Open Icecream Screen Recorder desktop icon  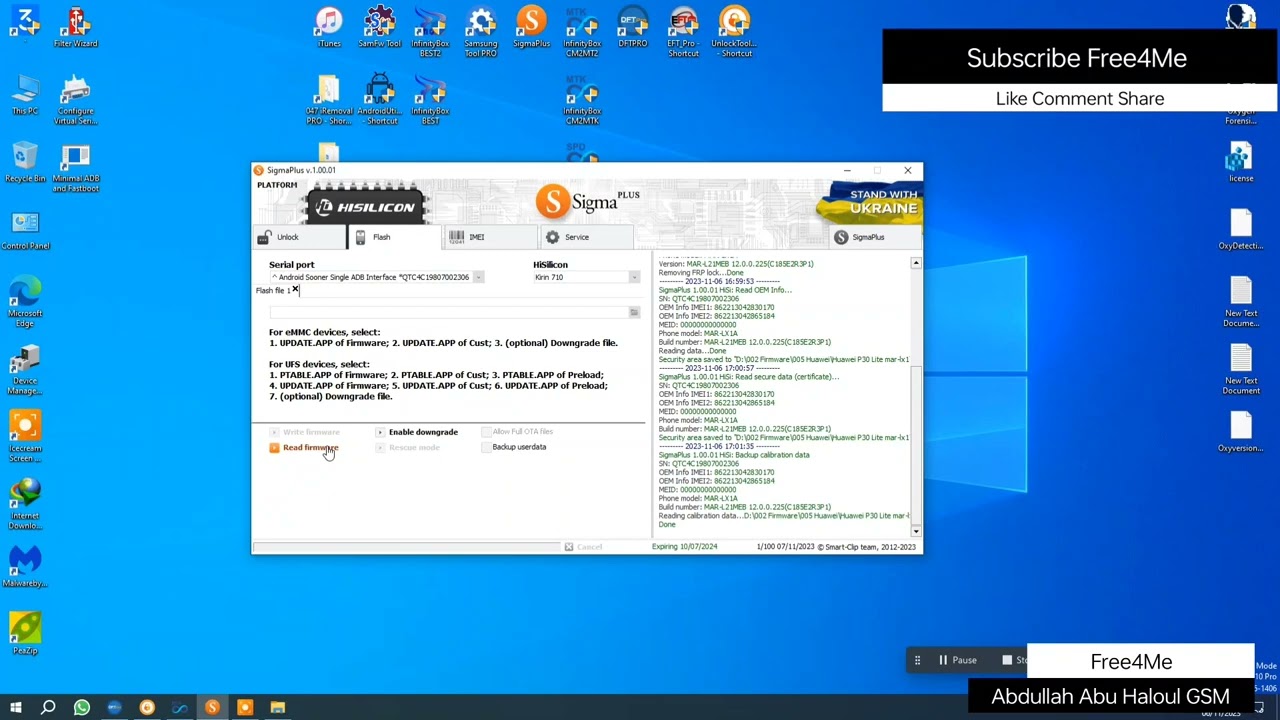coord(25,437)
